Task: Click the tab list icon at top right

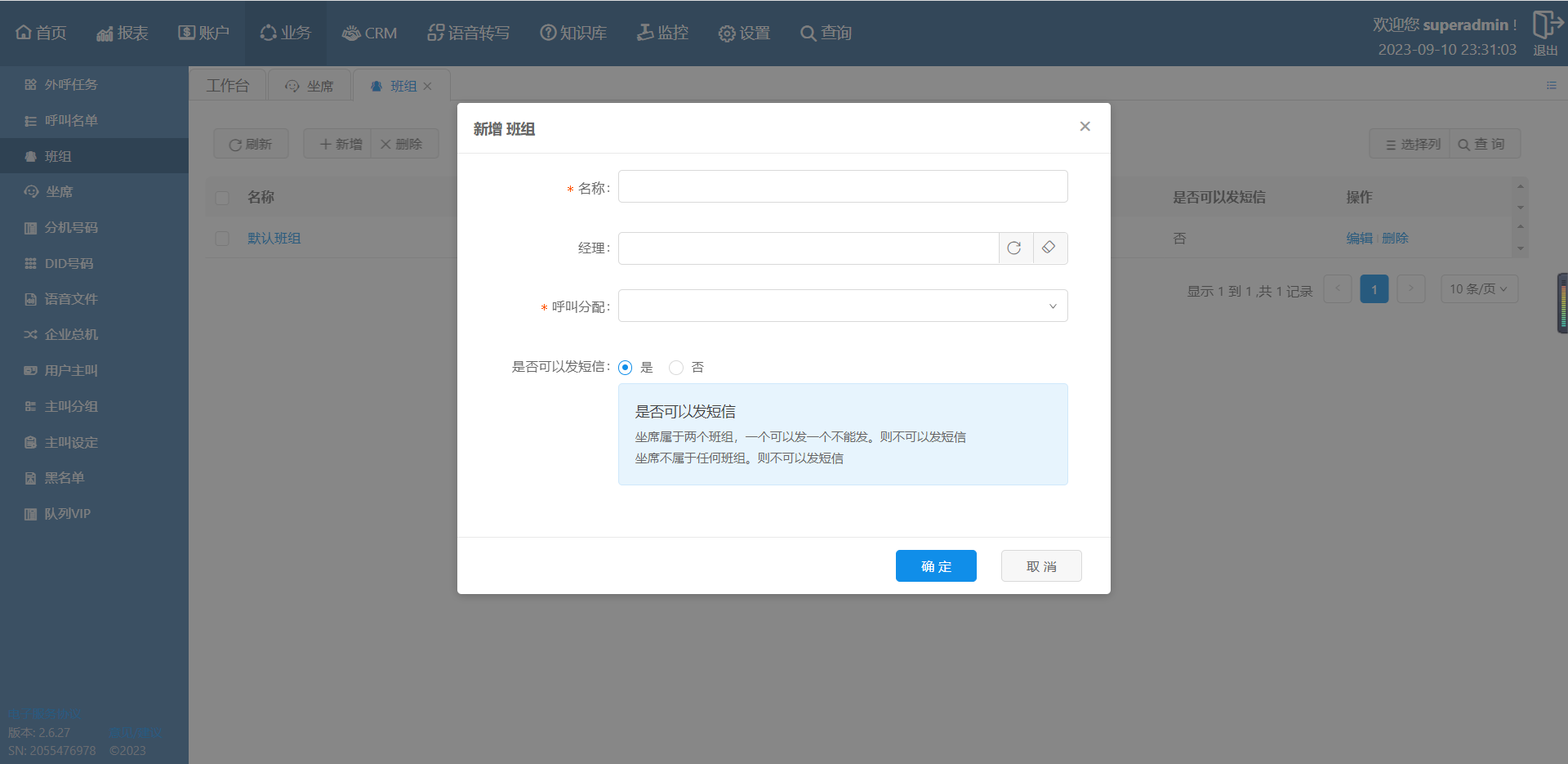Action: coord(1551,85)
